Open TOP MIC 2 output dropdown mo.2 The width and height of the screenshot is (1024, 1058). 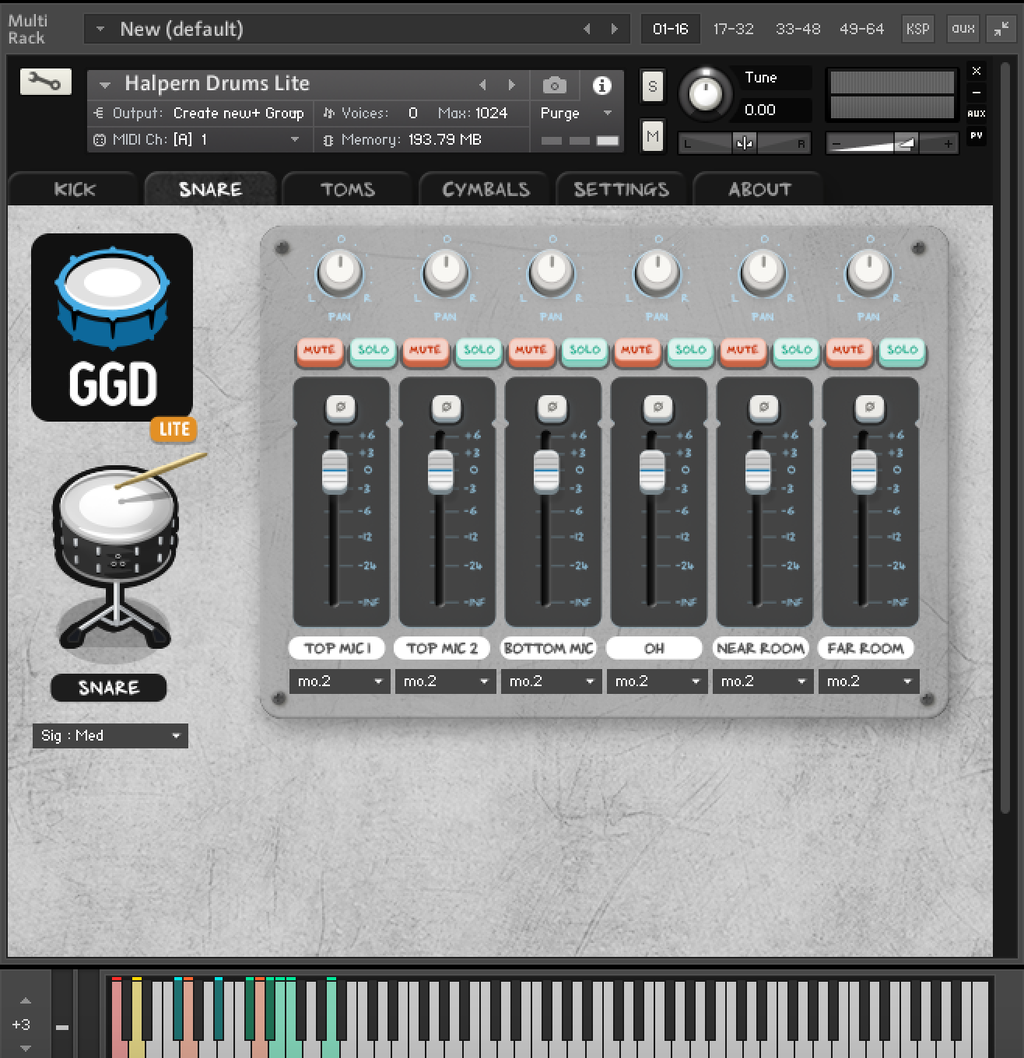tap(445, 681)
